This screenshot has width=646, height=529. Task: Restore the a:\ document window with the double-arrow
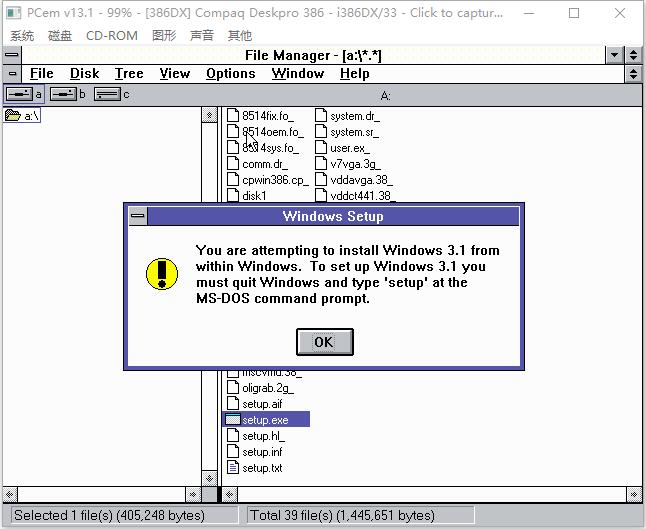634,74
